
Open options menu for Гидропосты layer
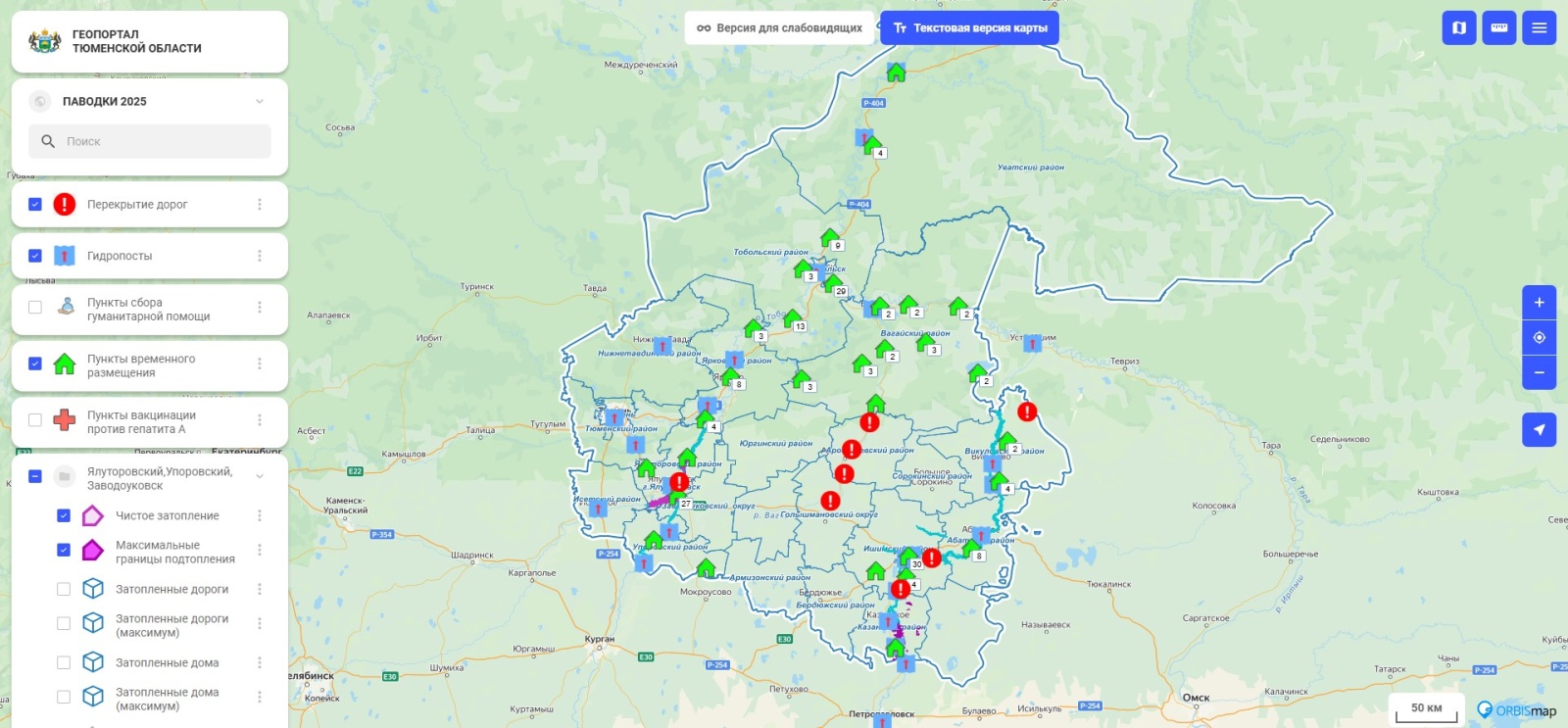(x=260, y=256)
